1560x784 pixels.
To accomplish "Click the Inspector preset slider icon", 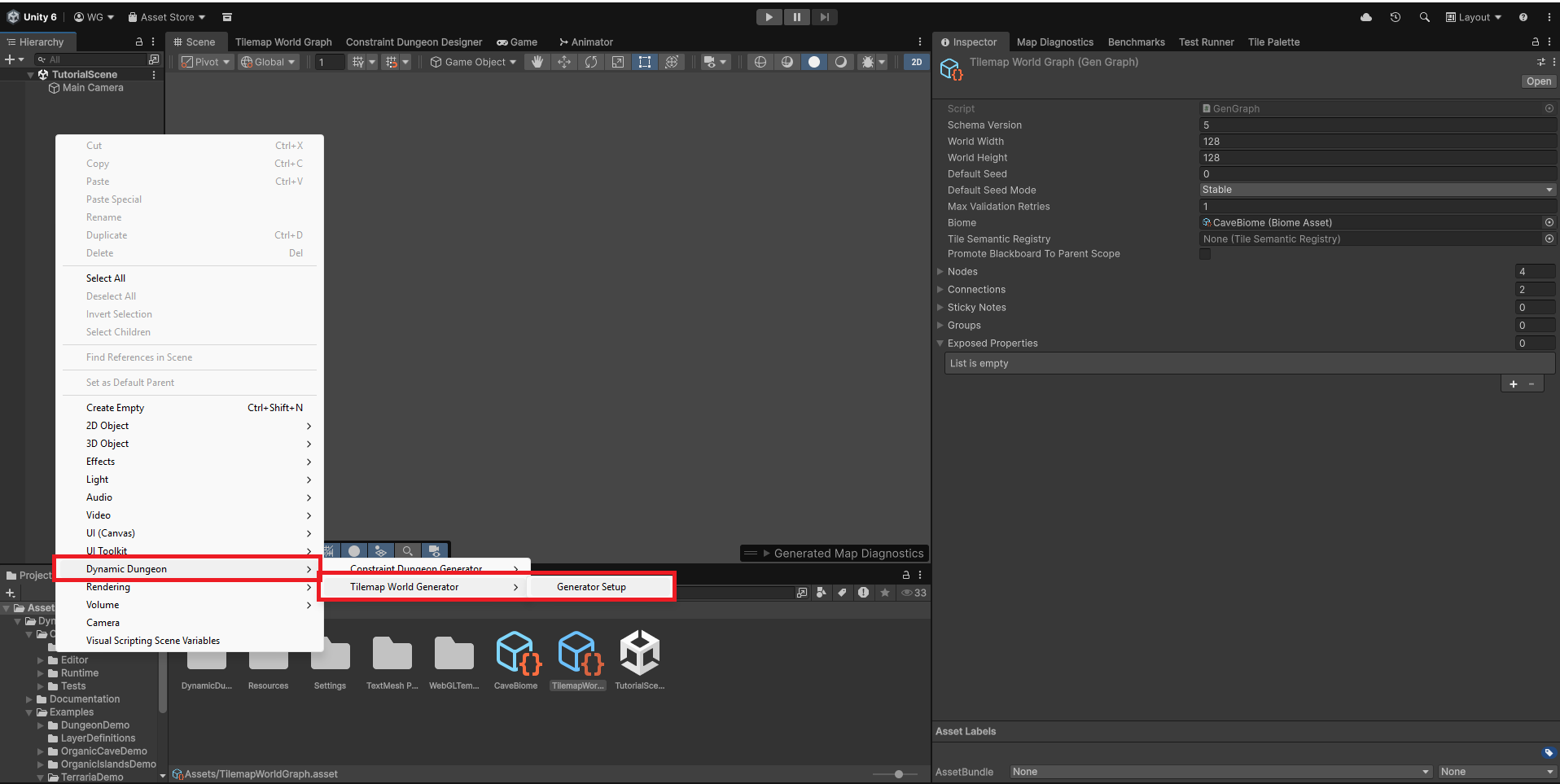I will coord(1540,62).
